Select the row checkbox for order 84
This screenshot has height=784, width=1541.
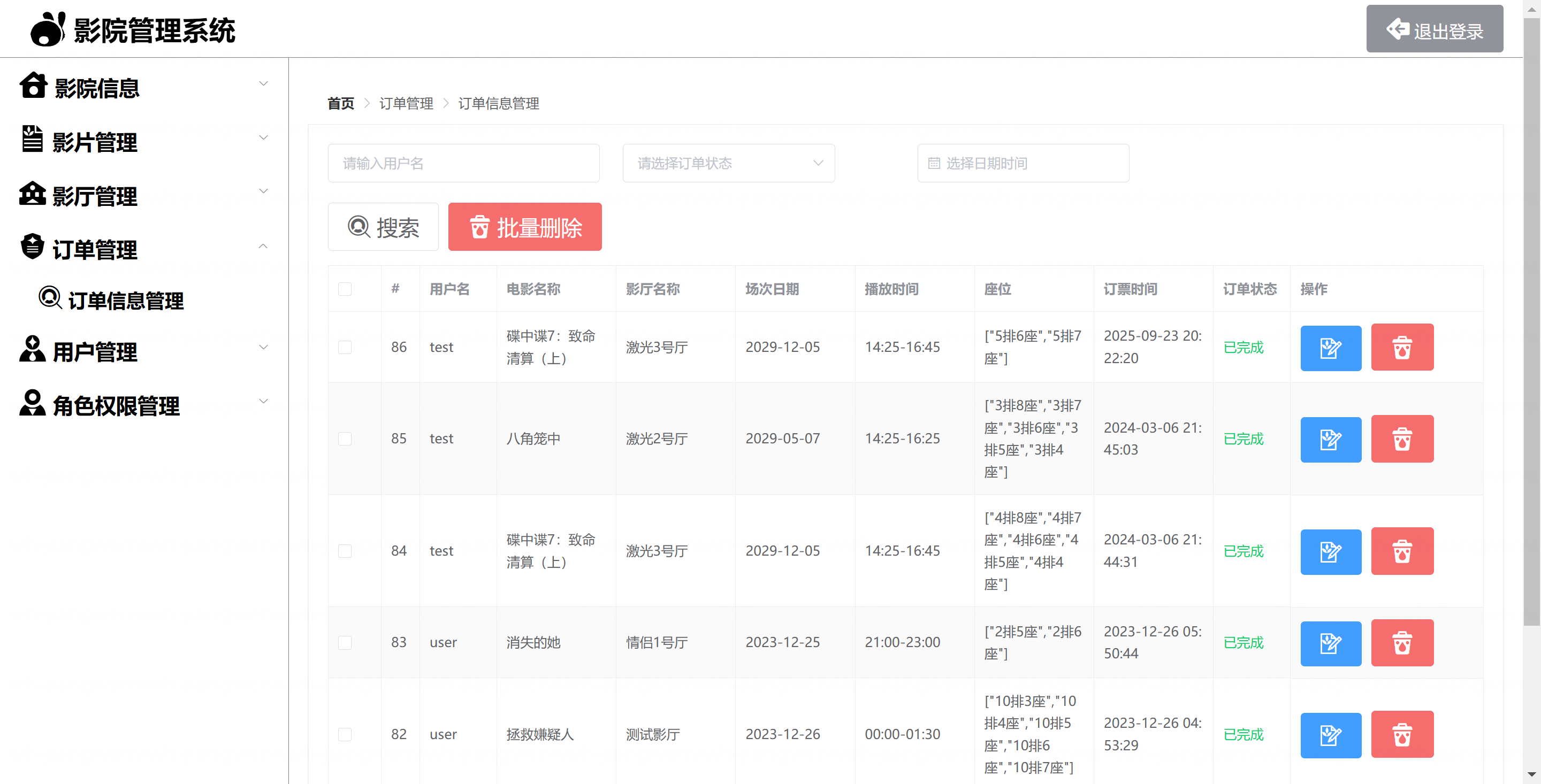point(345,551)
